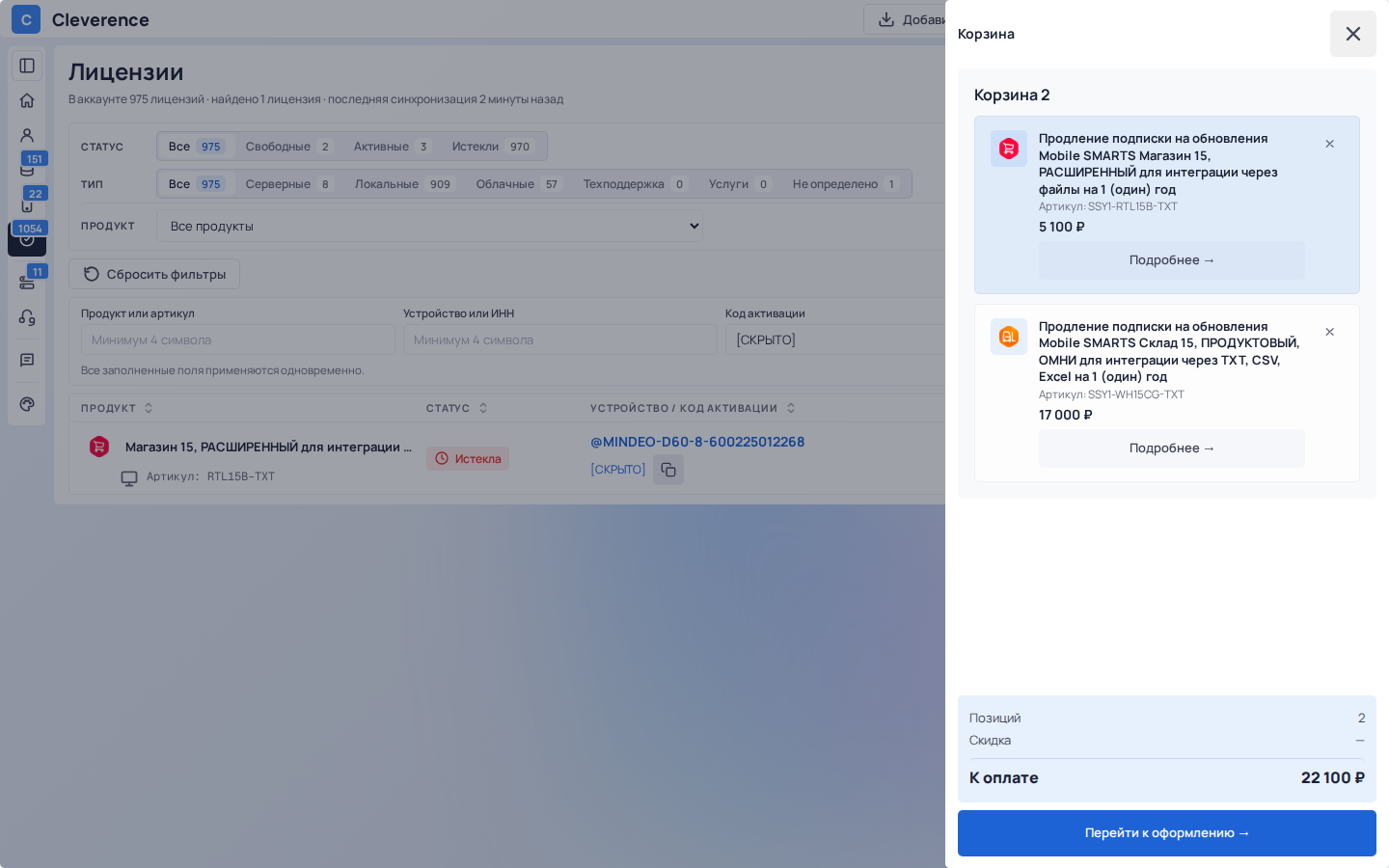Copy the hidden activation code

[668, 470]
